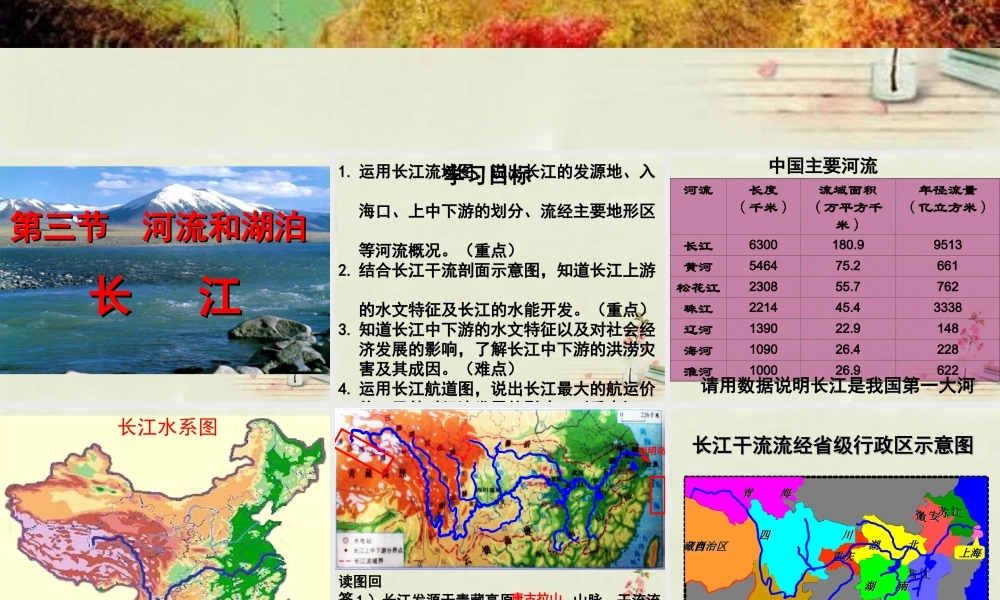Open the 中国主要河流 table slide
Screen dimensions: 1000x600
[835, 279]
